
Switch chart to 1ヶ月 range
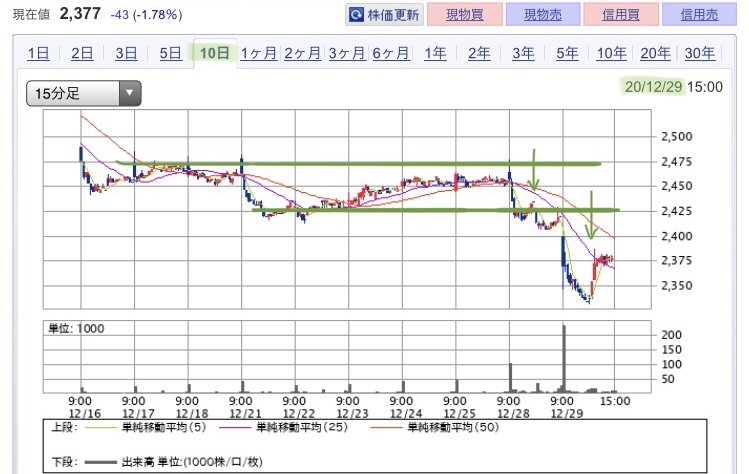click(x=258, y=53)
